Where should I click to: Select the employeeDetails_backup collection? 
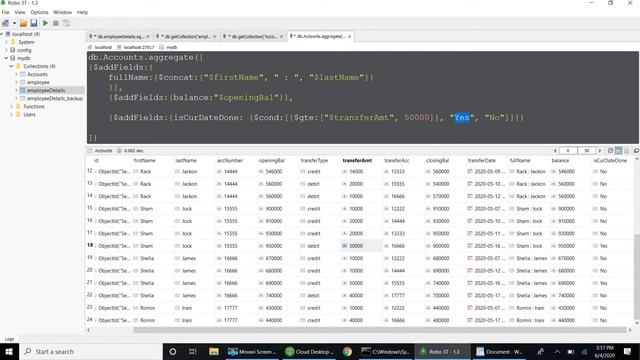point(55,98)
